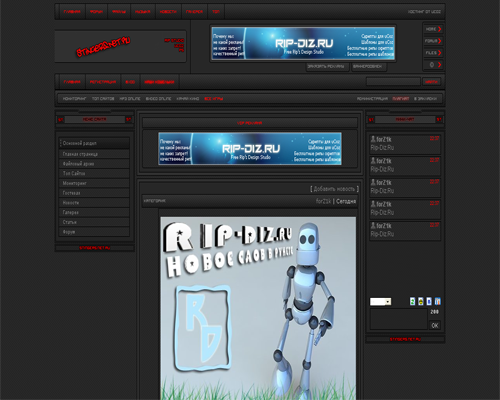
Task: Click the RIP-DIZ.RU header banner
Action: [x=303, y=43]
